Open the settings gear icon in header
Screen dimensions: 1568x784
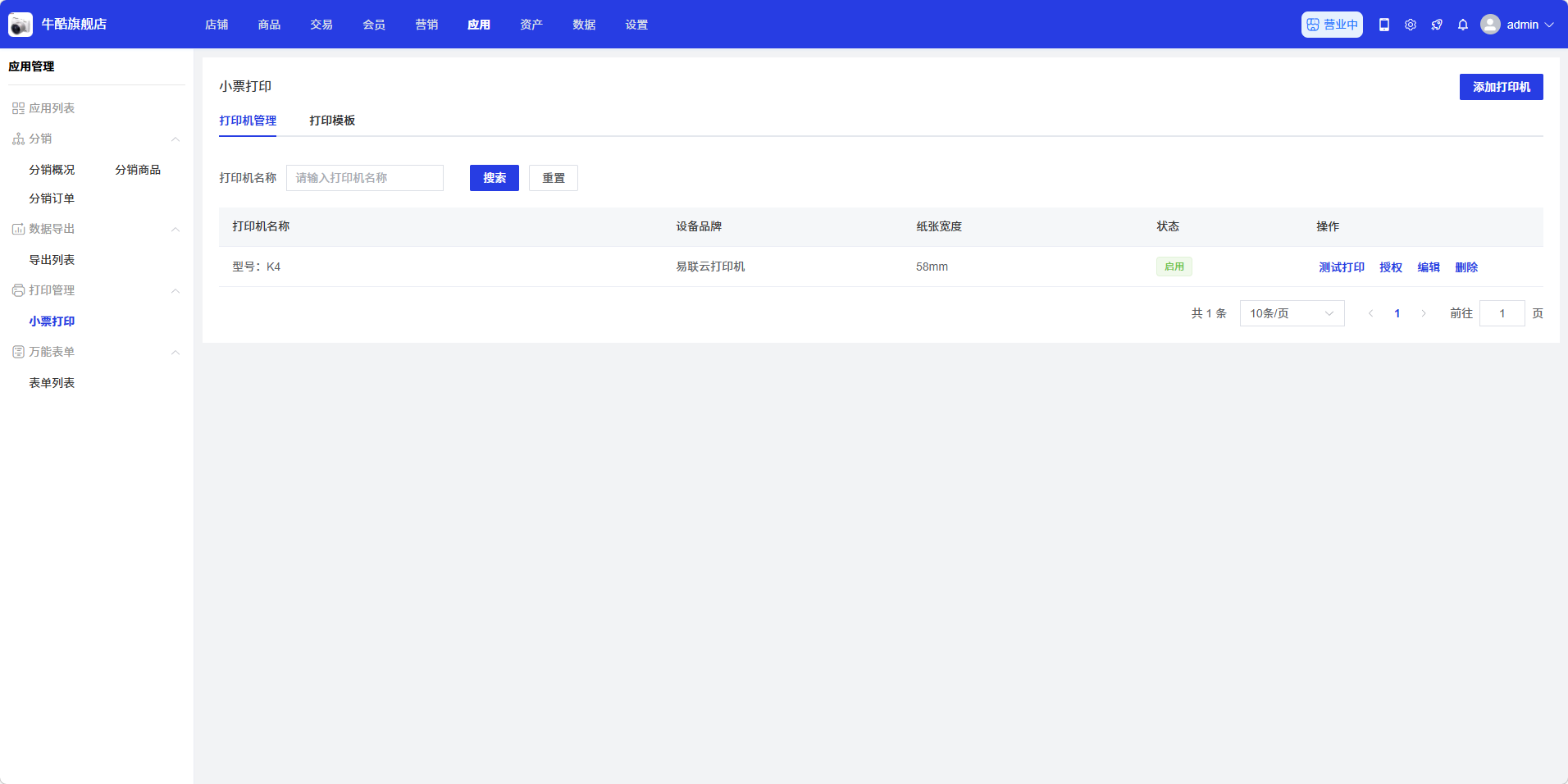[x=1411, y=25]
